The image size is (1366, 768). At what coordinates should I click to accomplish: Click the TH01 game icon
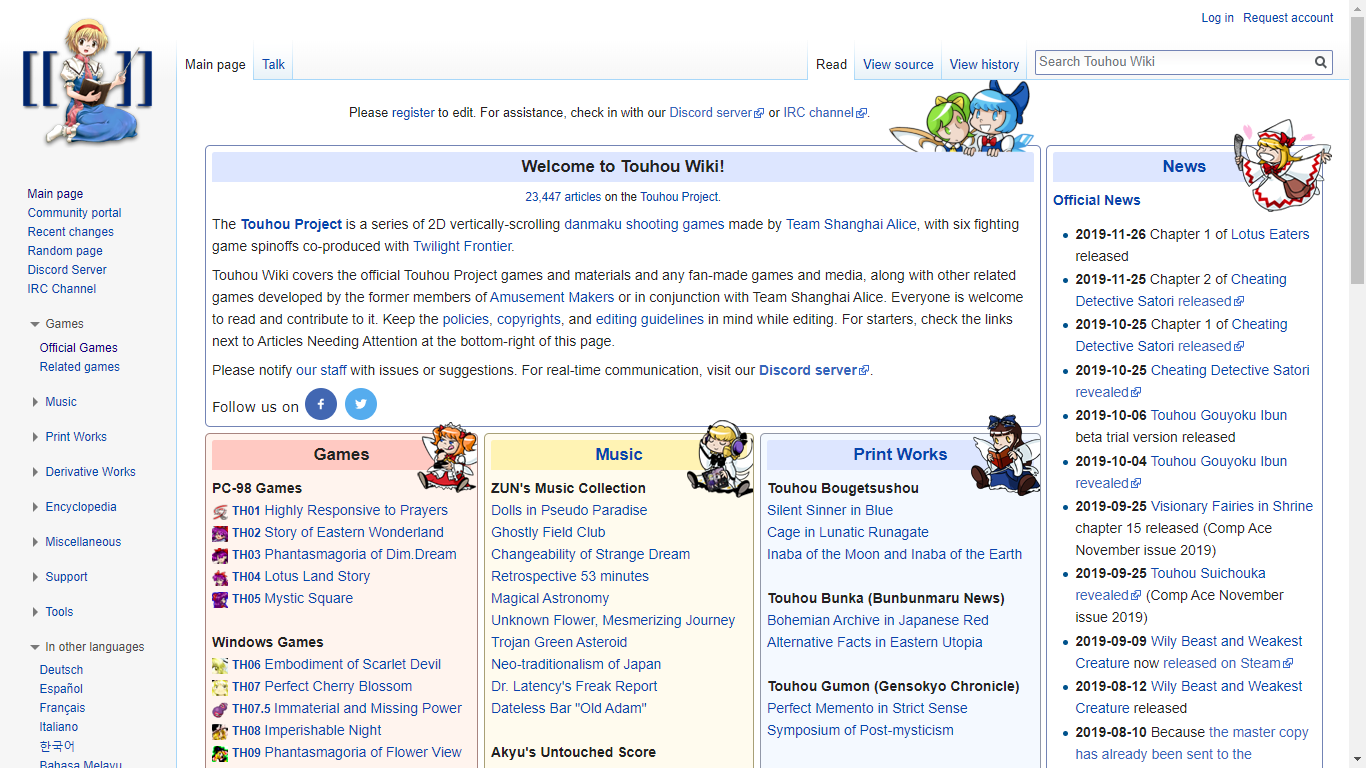click(x=220, y=511)
